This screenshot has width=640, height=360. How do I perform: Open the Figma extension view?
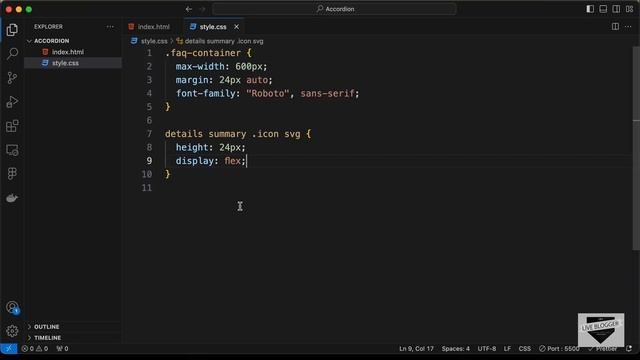coord(12,174)
